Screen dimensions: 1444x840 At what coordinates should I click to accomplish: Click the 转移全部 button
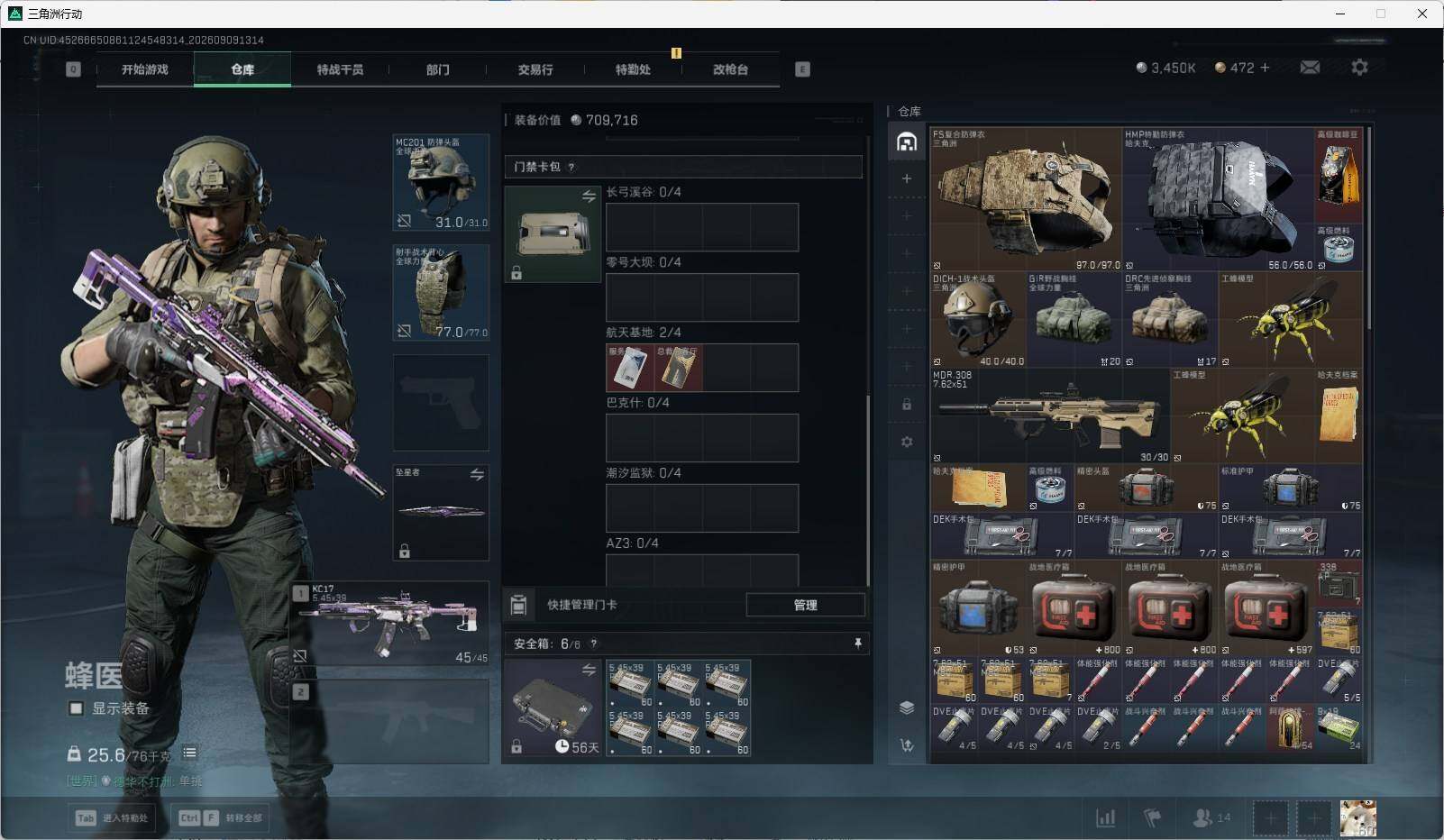click(220, 817)
